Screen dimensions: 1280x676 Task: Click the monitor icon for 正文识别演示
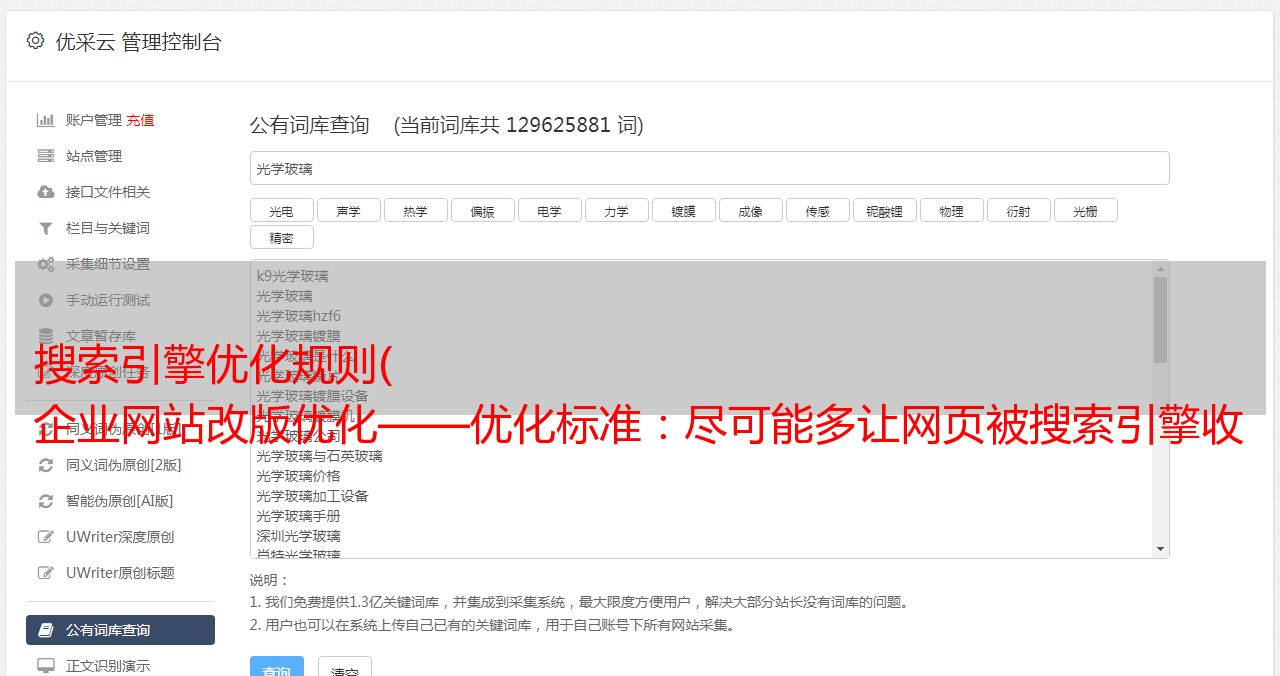[x=45, y=665]
